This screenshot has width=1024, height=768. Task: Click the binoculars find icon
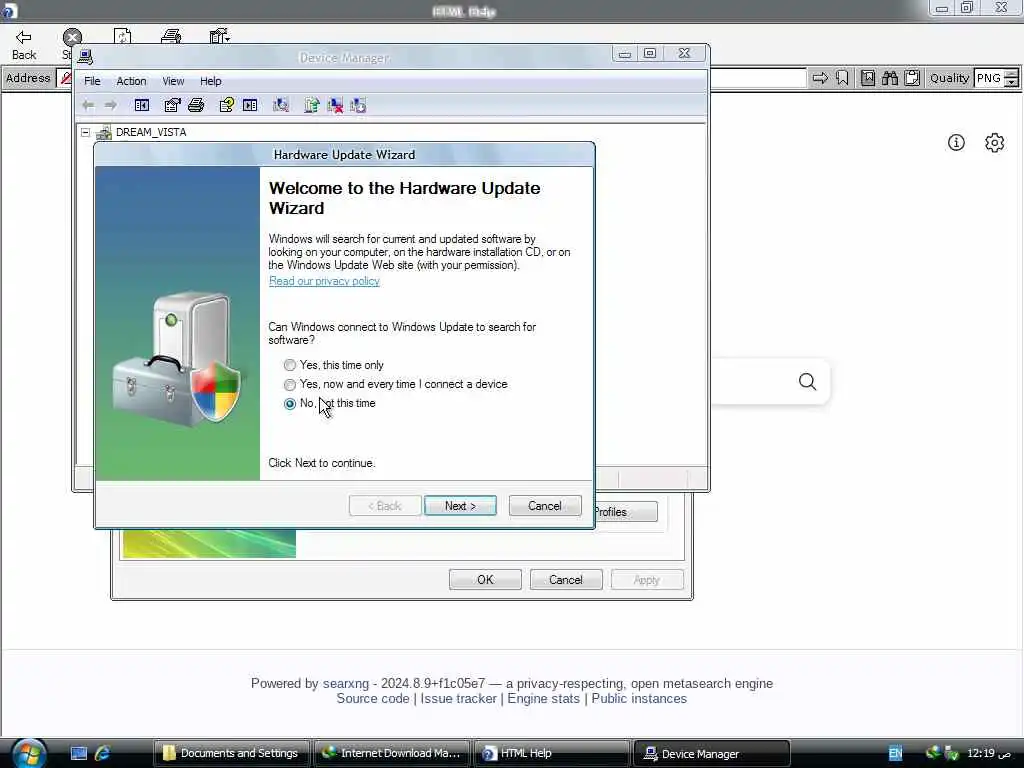(x=889, y=78)
